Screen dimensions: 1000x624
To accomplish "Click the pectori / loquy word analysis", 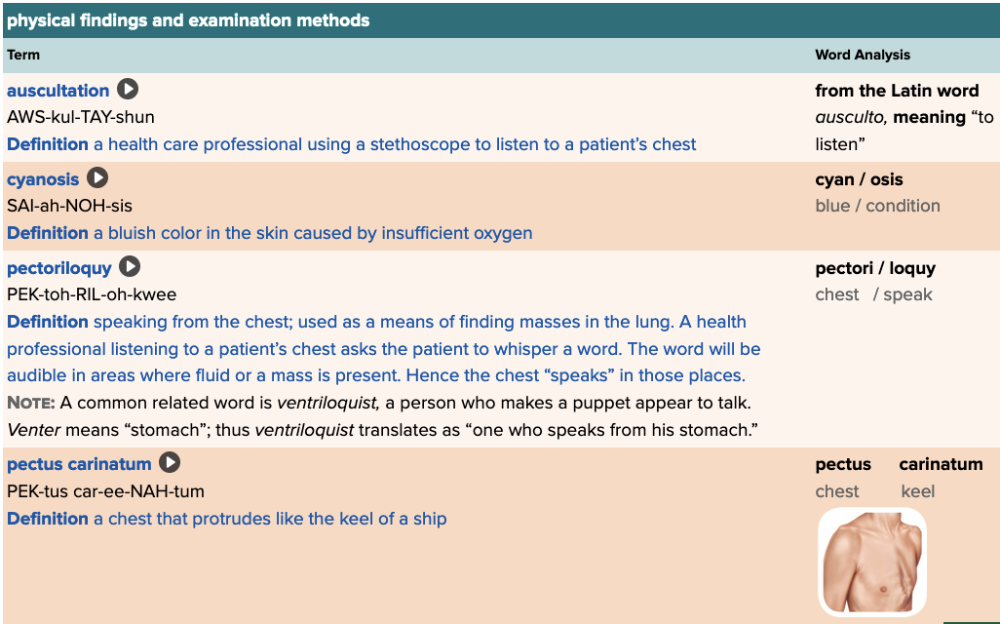I will [x=875, y=268].
